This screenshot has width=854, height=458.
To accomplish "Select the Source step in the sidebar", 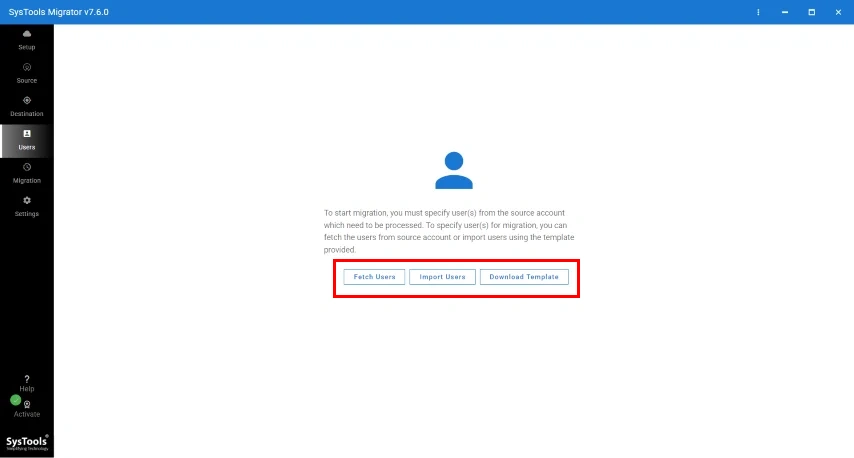I will click(27, 74).
